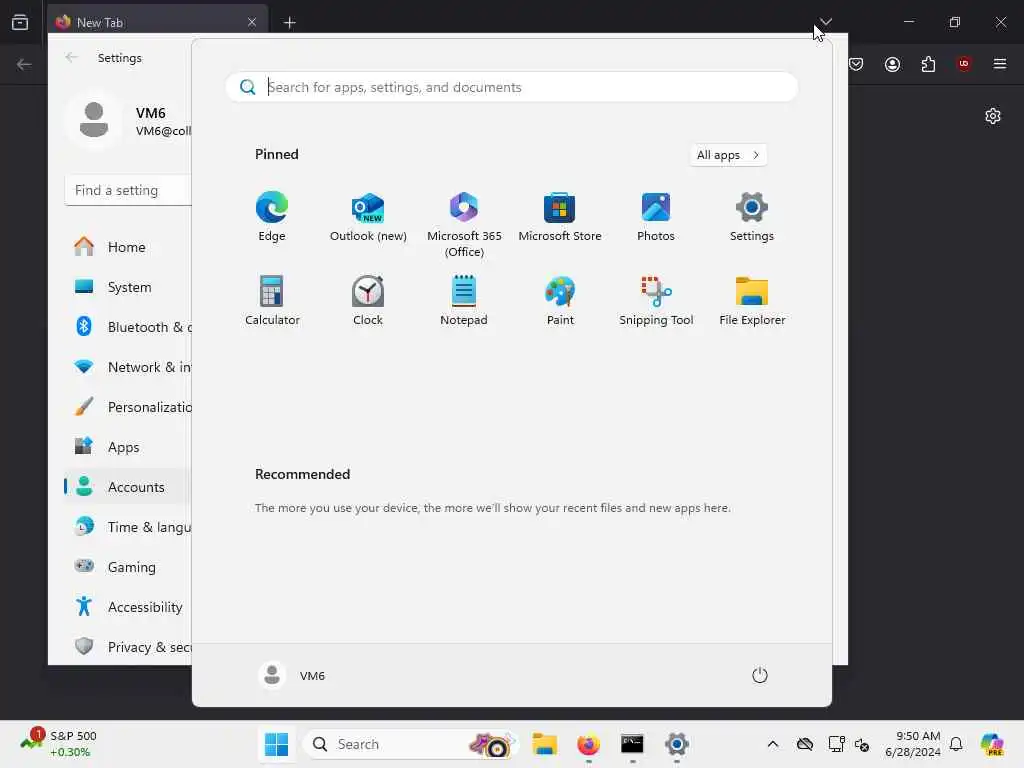Launch the Calculator app
This screenshot has width=1024, height=768.
tap(272, 300)
